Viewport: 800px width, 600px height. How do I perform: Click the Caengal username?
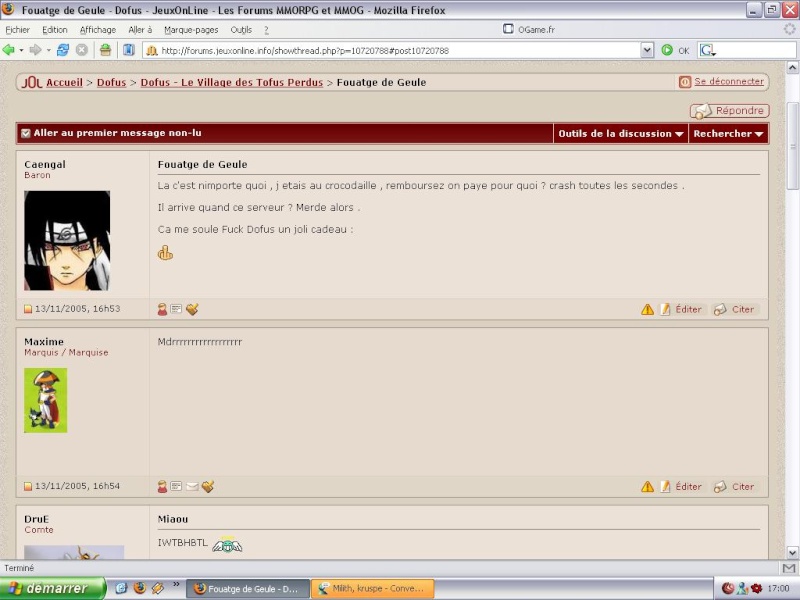tap(45, 164)
